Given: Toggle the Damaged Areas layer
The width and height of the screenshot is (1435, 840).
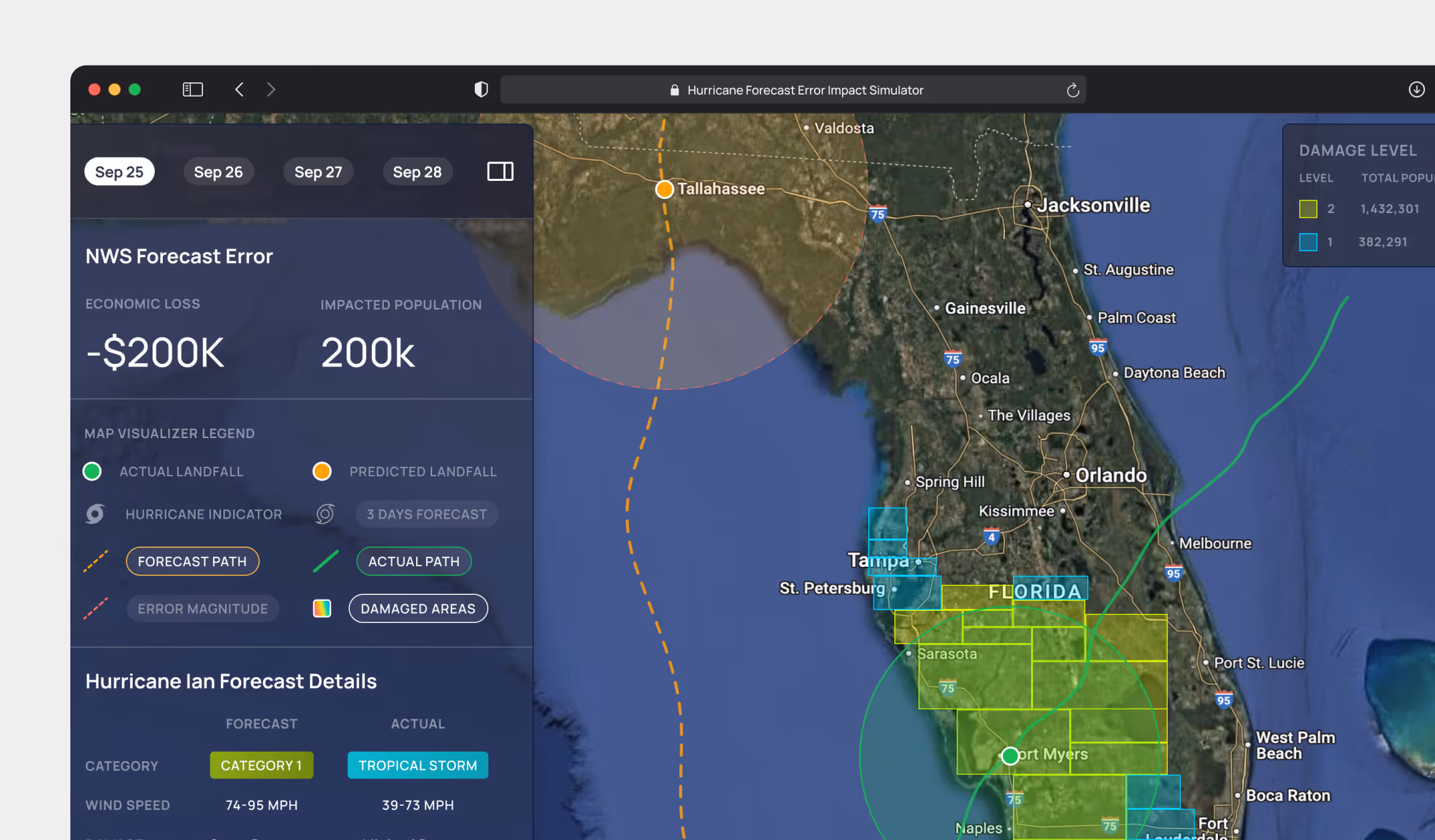Looking at the screenshot, I should pos(418,609).
